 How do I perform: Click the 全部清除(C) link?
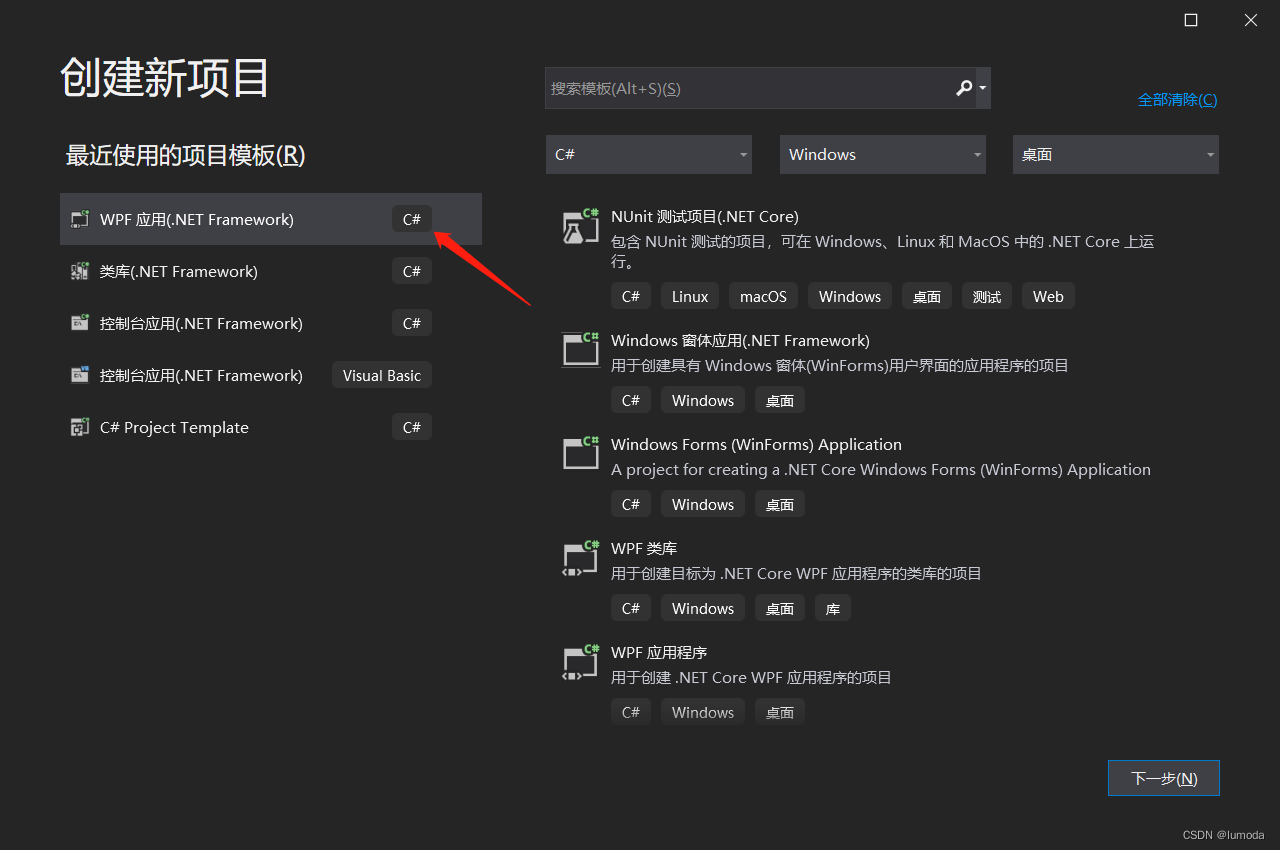(1177, 99)
